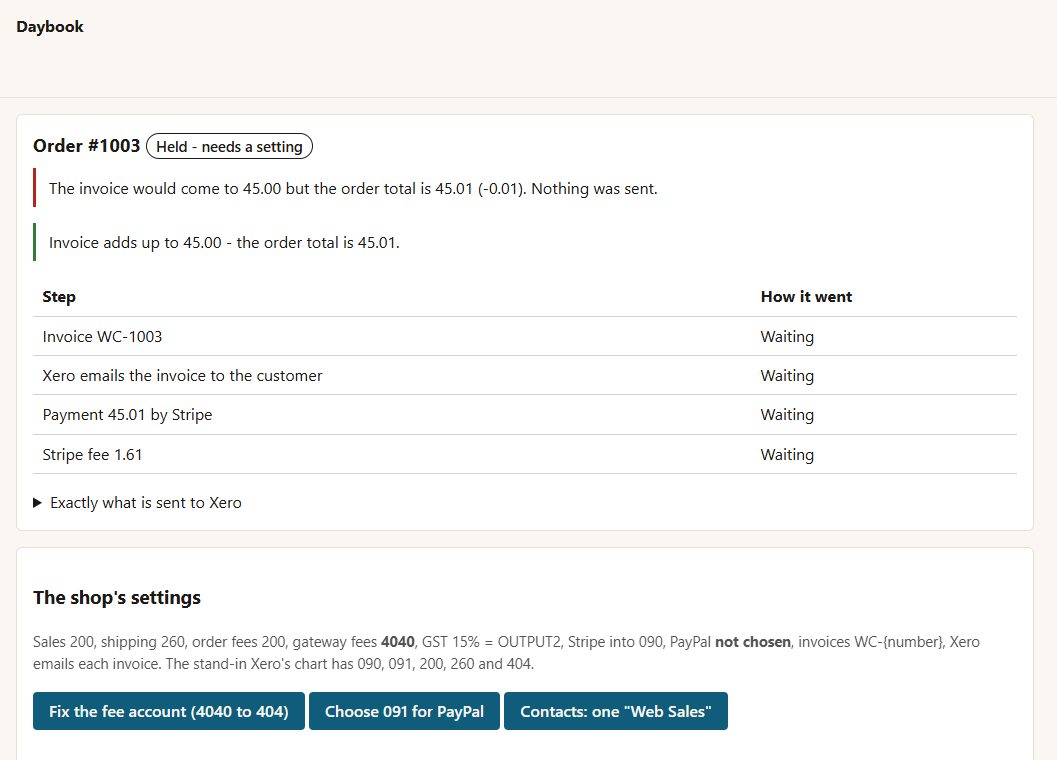Screen dimensions: 1057x760
Task: Select the "Order #1003" heading
Action: click(x=86, y=146)
